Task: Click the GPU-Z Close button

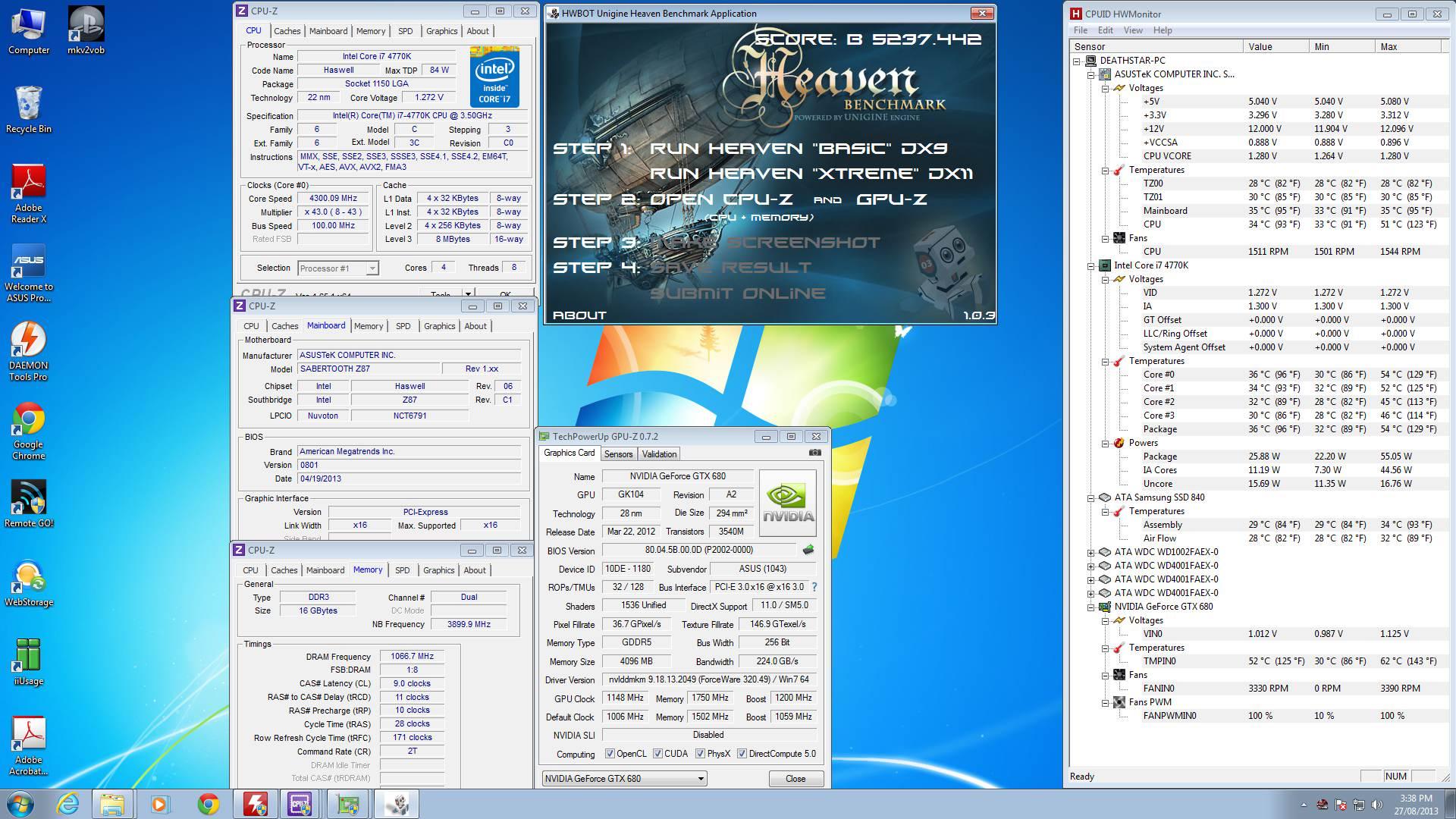Action: [795, 778]
